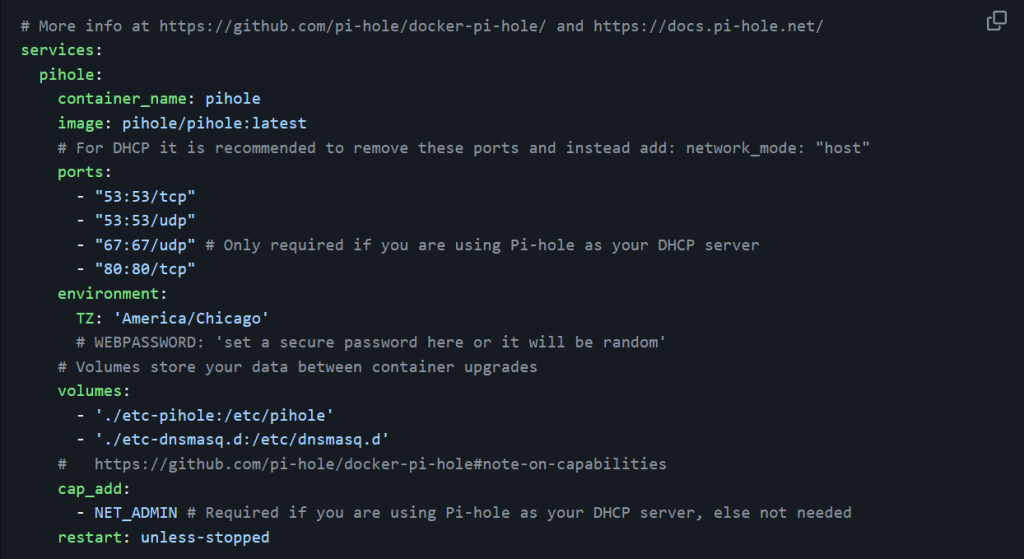Viewport: 1024px width, 559px height.
Task: Click the "53:53/tcp" port entry
Action: tap(144, 196)
